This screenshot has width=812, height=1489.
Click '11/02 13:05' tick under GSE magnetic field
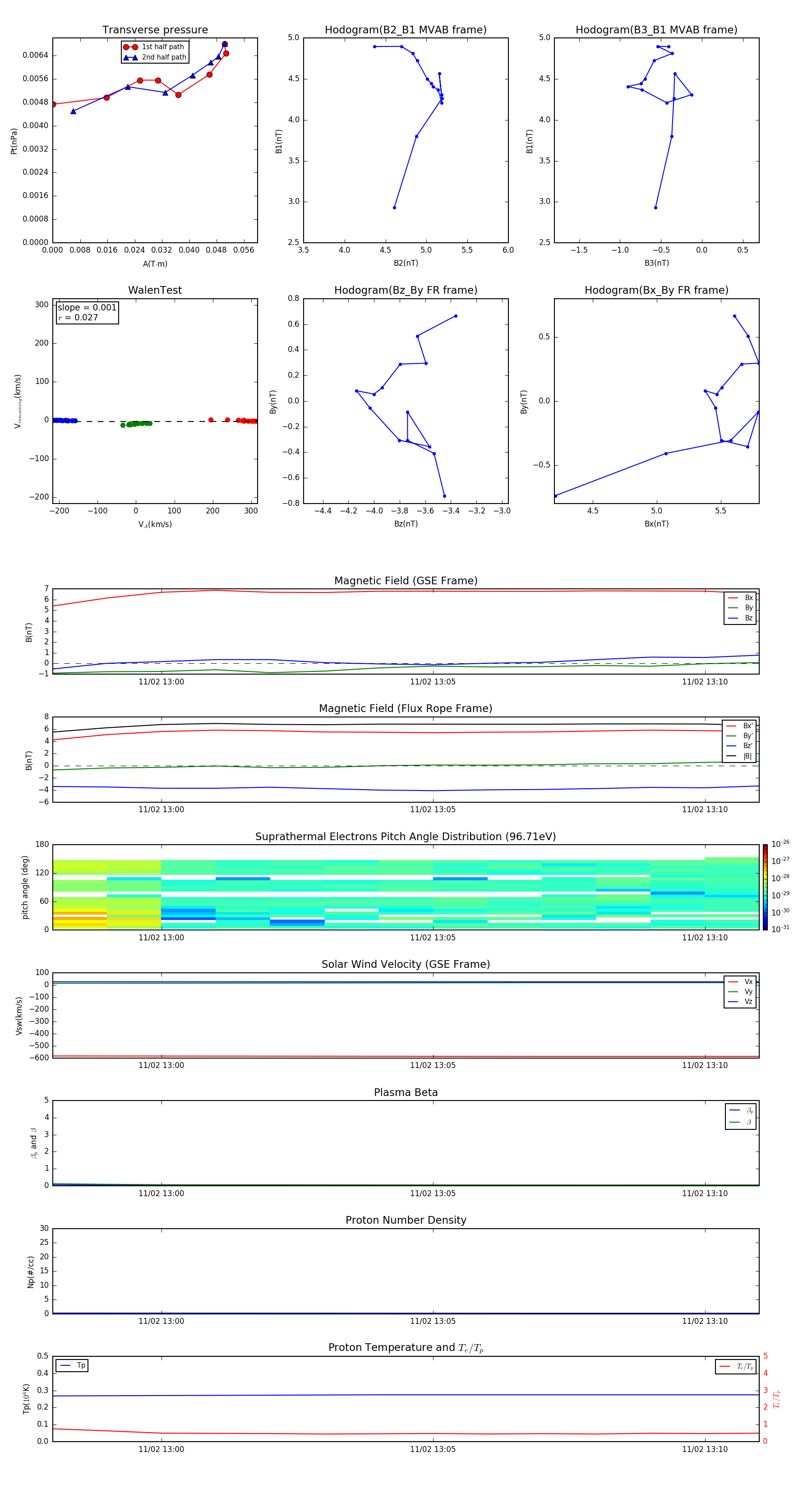click(433, 682)
